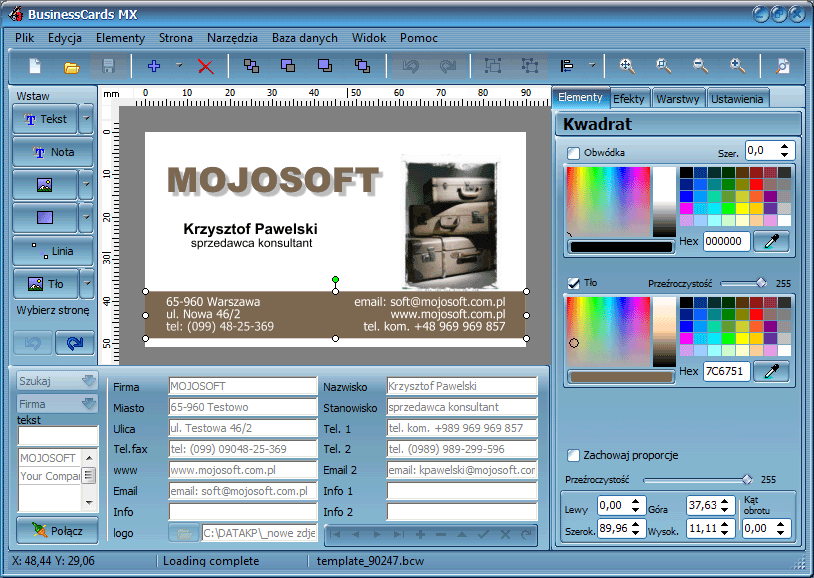
Task: Create a new document with toolbar icon
Action: click(x=35, y=66)
